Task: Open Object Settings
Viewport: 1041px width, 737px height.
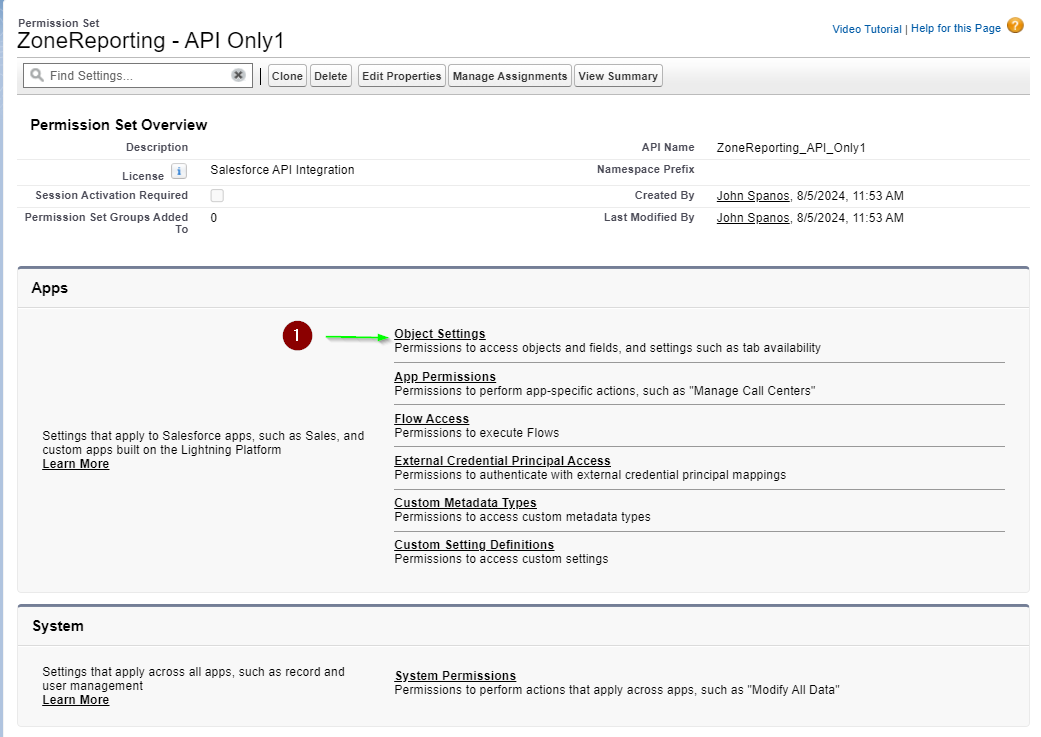Action: 440,333
